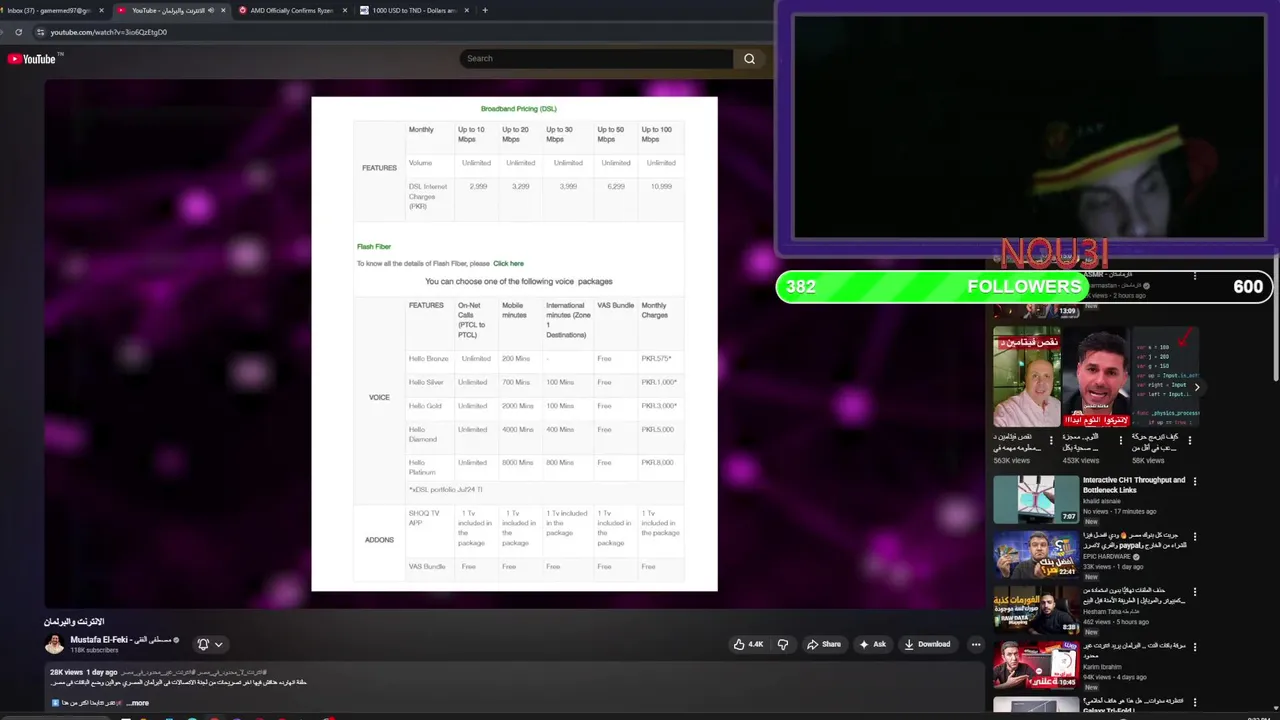Open Mustafa El-Feki channel avatar
The height and width of the screenshot is (720, 1280).
click(54, 644)
